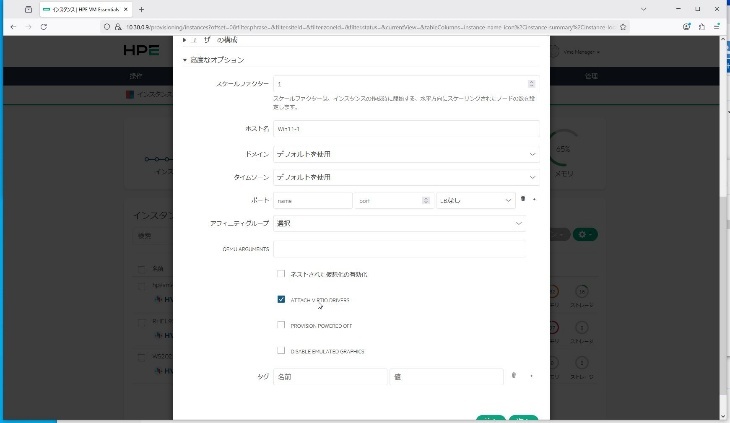Click the ホスト名 input field
Screen dimensions: 730x423
405,129
